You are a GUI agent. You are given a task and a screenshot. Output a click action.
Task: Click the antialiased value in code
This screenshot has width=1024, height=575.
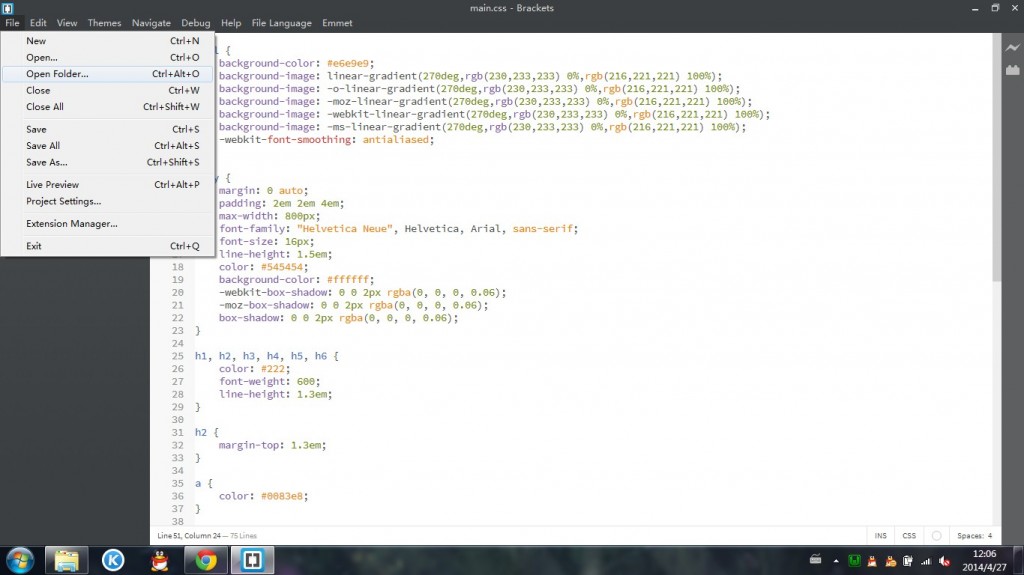396,140
